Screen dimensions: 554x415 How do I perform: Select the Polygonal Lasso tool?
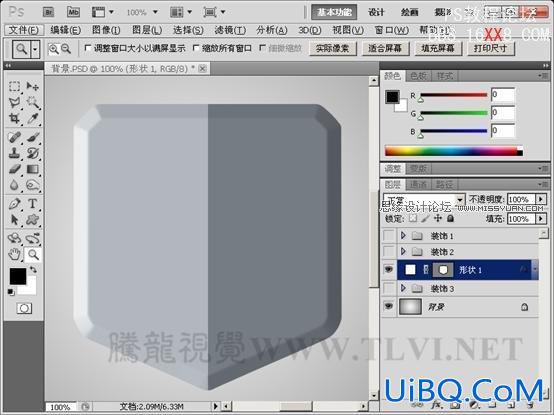click(x=14, y=102)
